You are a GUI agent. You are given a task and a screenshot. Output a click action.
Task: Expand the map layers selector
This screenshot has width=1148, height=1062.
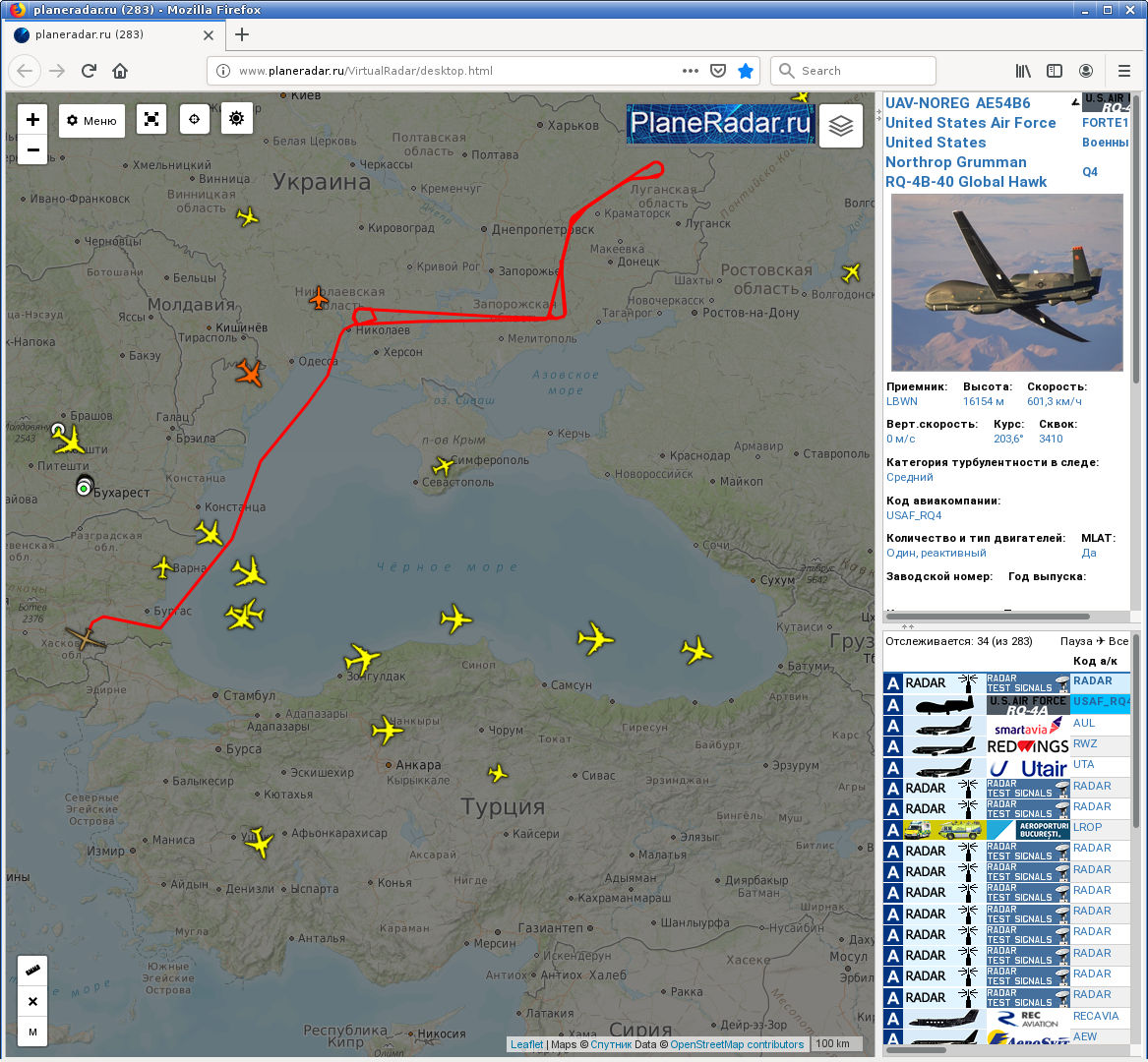click(840, 126)
